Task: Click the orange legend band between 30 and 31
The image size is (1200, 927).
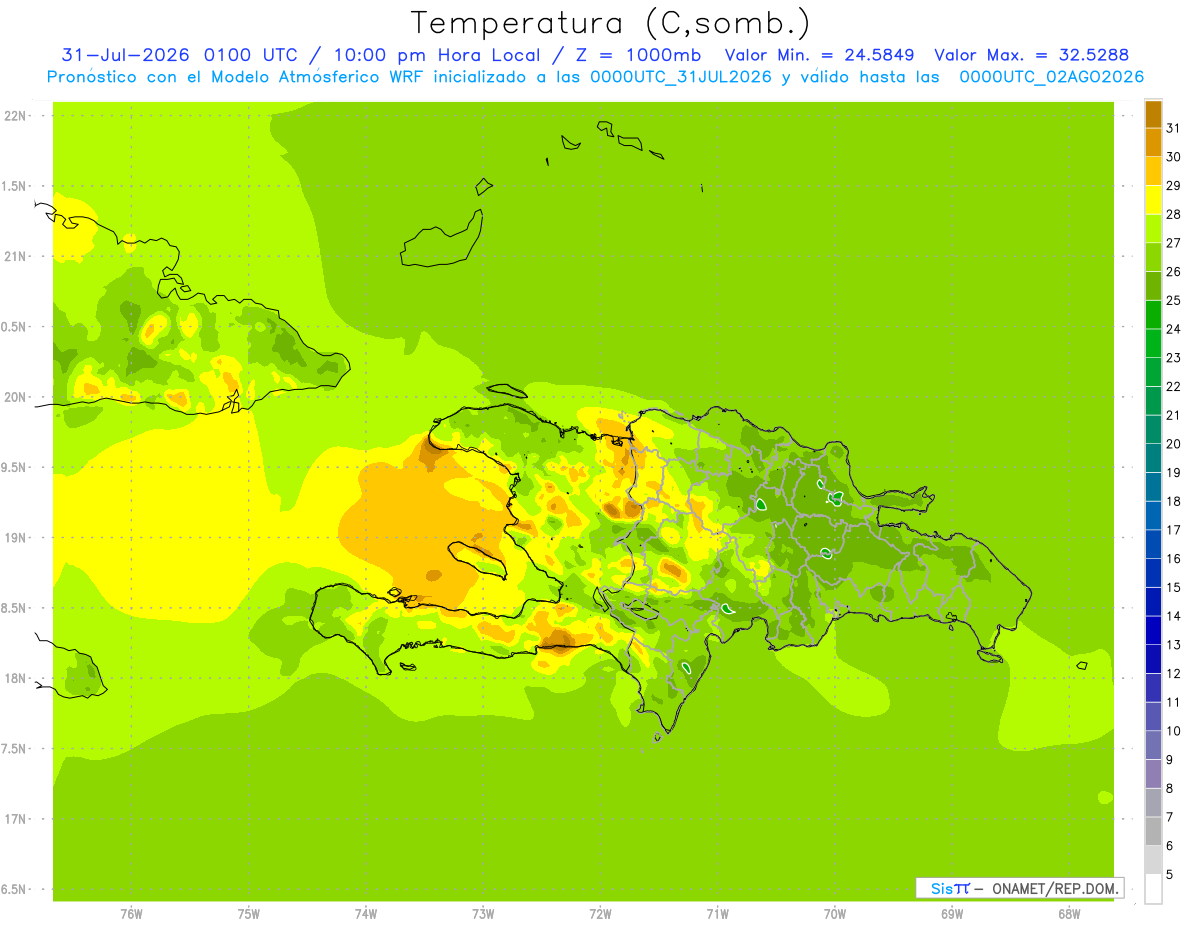Action: pyautogui.click(x=1153, y=143)
